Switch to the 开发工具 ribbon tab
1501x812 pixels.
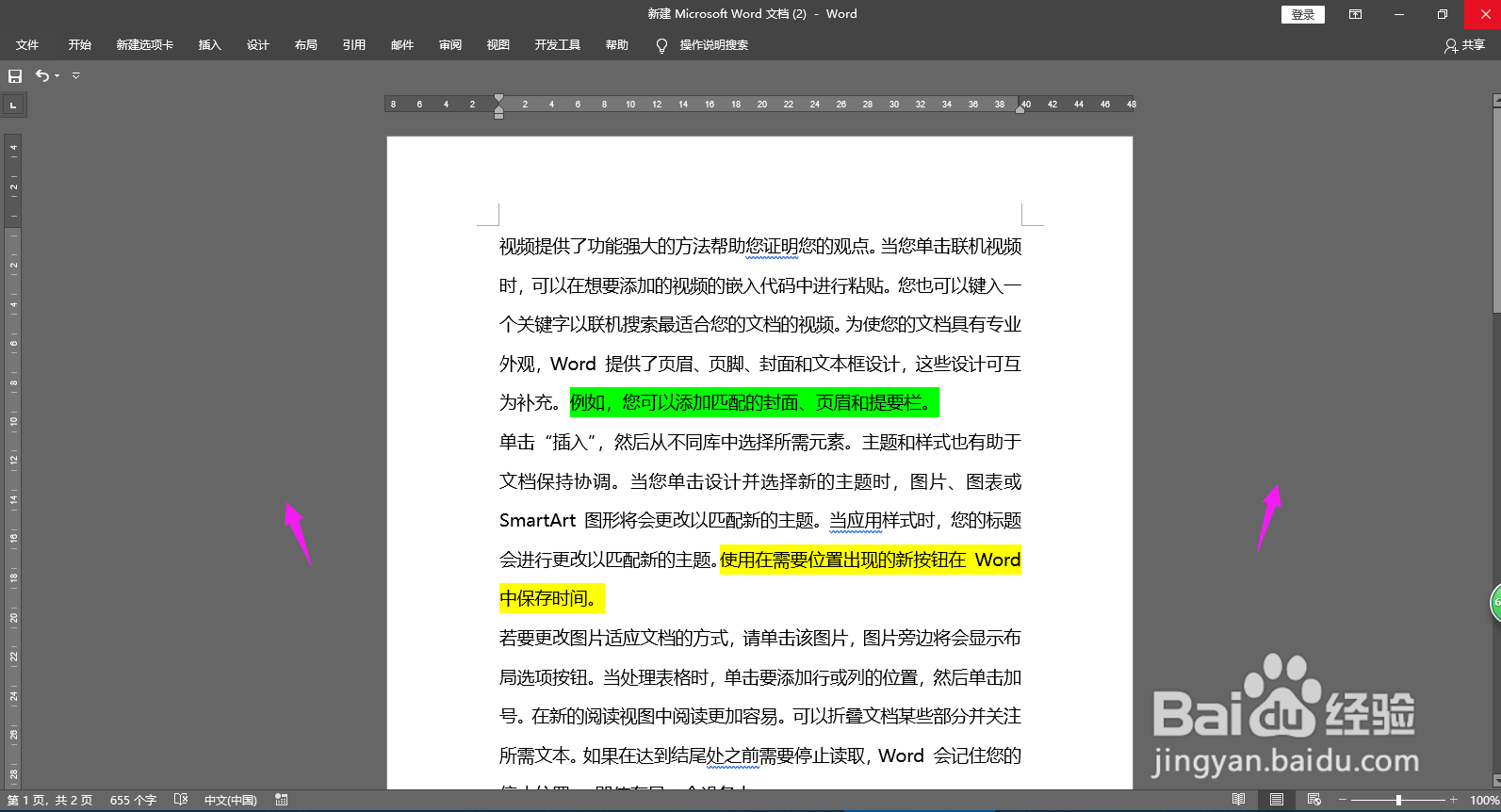(558, 45)
